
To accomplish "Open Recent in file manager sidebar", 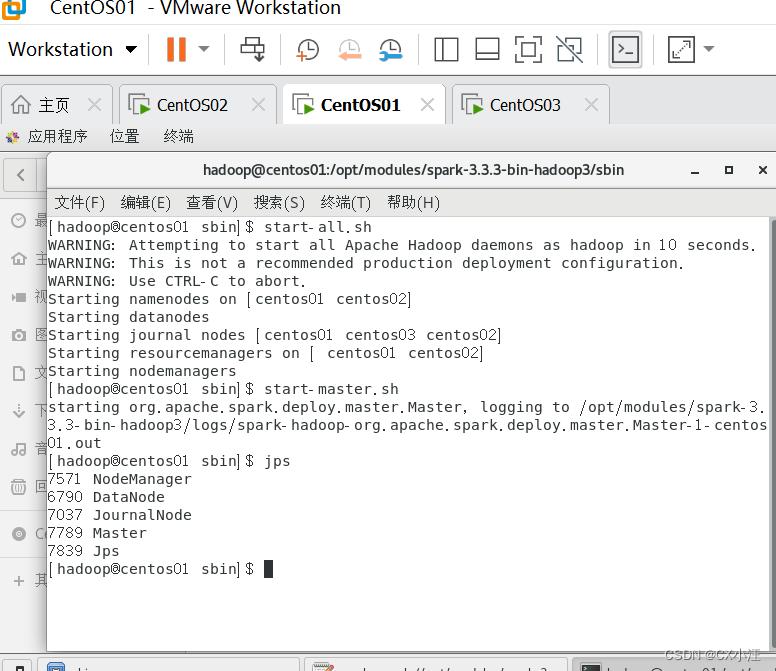I will (x=19, y=220).
